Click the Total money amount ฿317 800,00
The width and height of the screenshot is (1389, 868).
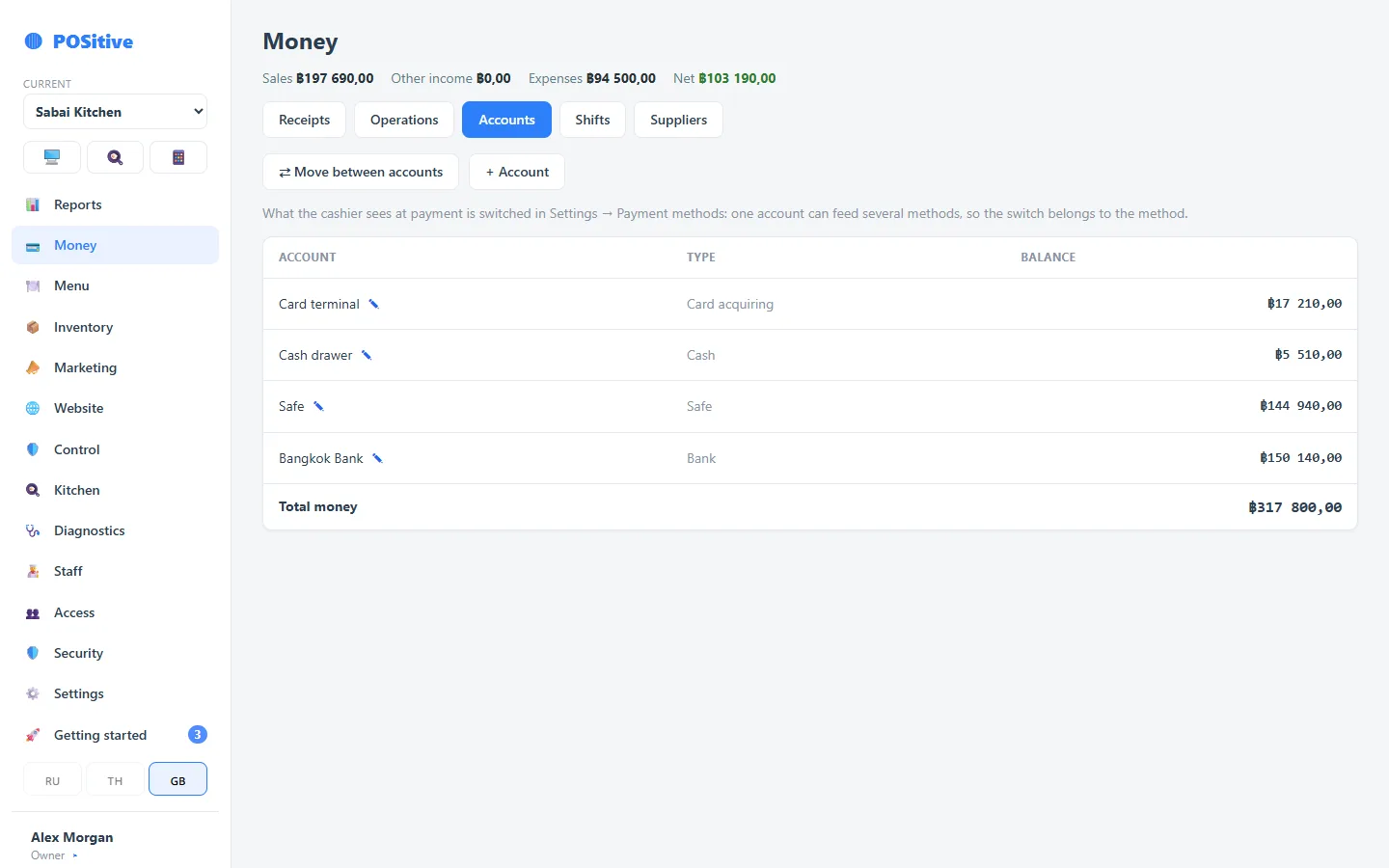1294,507
